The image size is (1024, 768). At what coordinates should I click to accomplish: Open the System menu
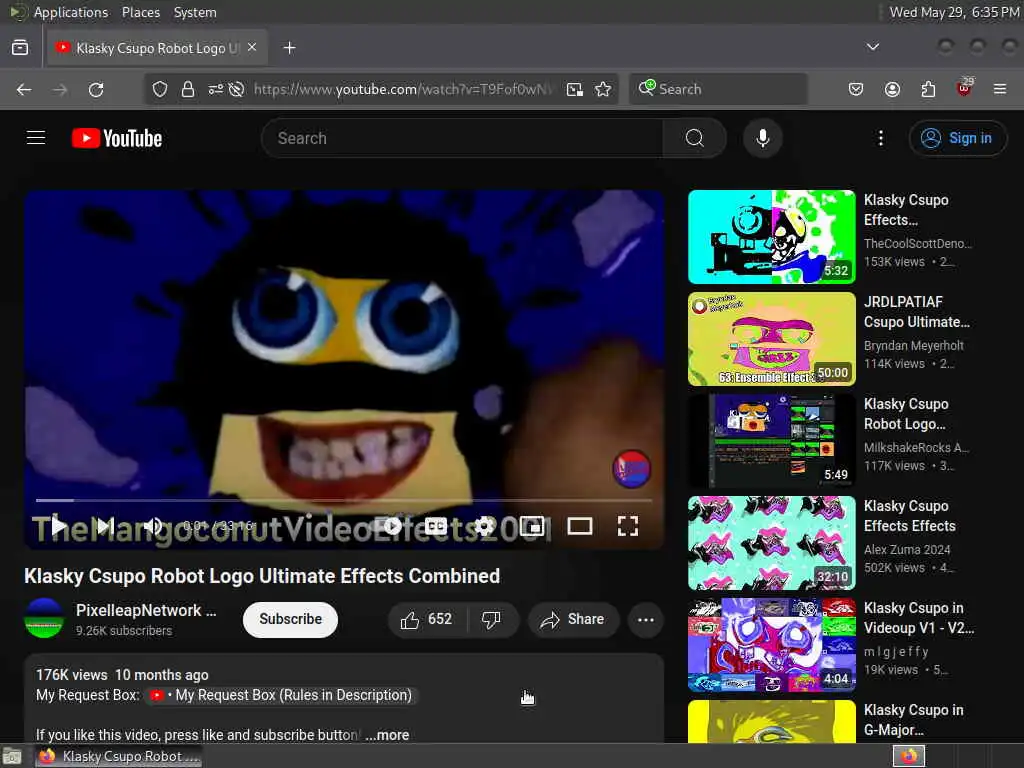195,12
